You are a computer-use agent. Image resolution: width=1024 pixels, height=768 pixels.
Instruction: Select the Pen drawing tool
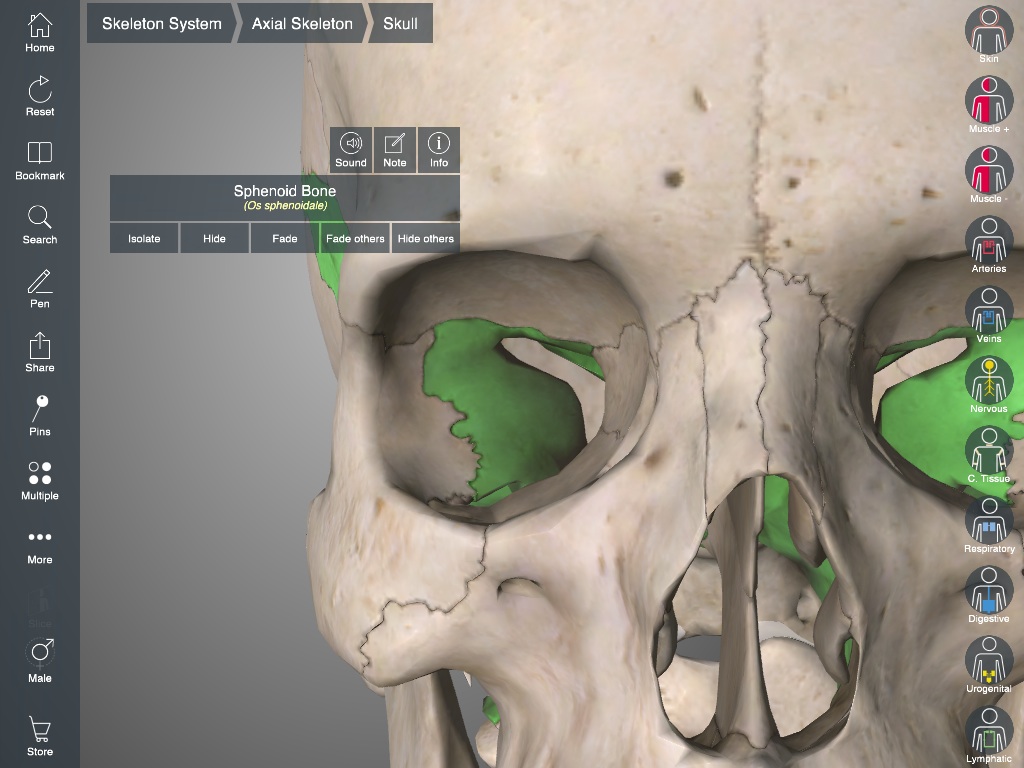(40, 288)
